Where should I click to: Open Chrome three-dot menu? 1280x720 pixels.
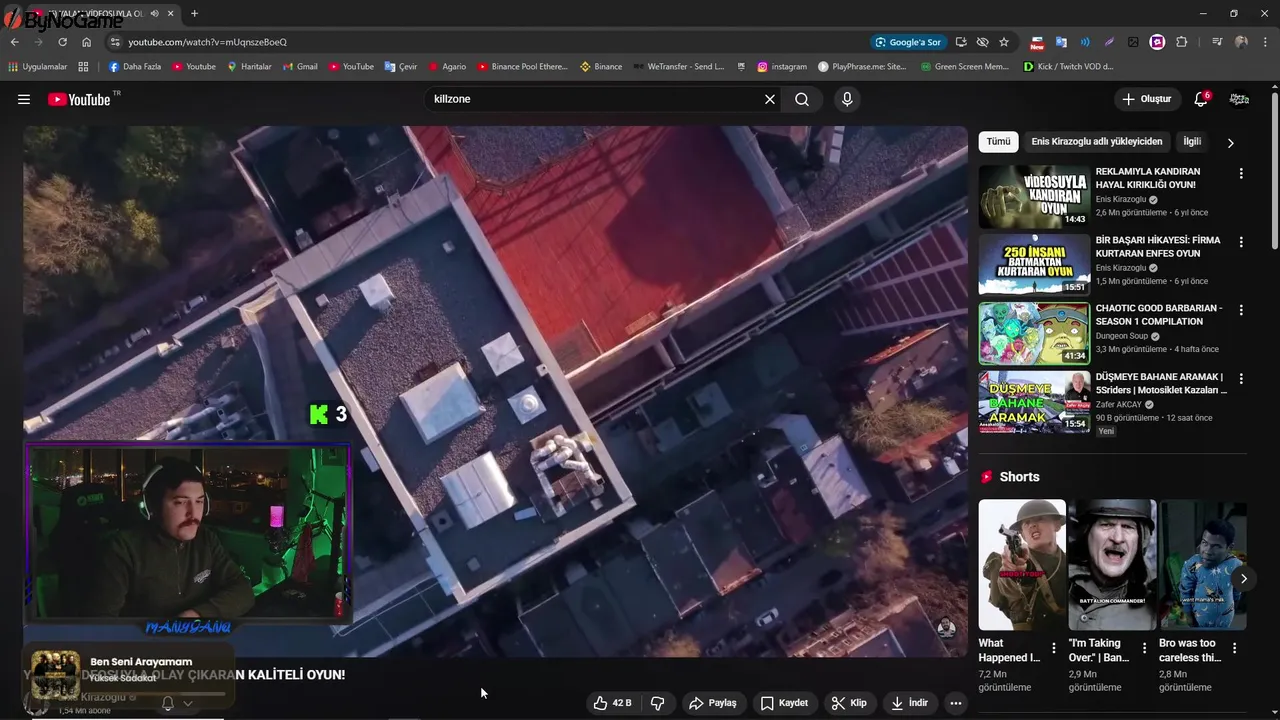(1265, 42)
